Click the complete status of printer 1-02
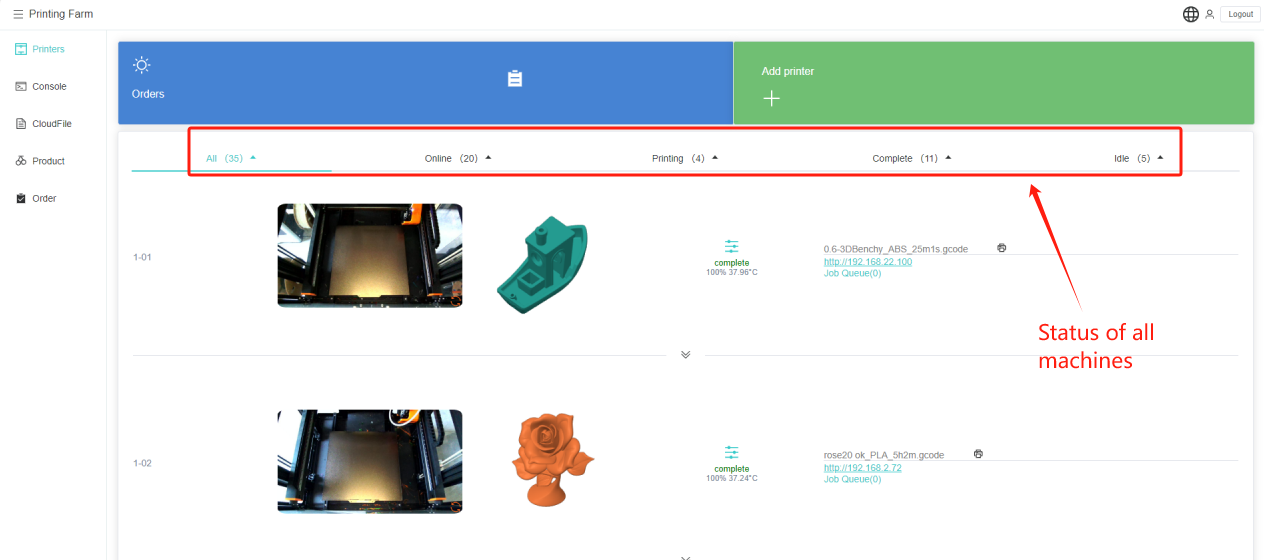 tap(732, 469)
